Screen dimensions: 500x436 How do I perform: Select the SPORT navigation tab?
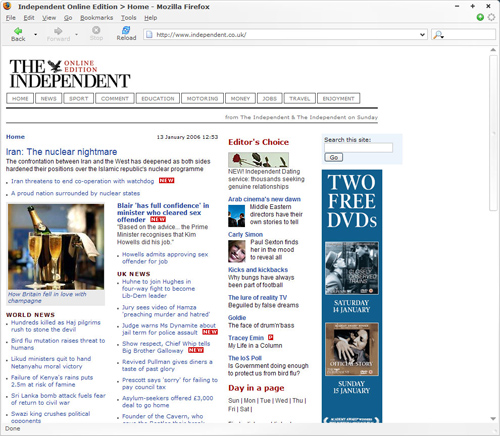pos(79,98)
